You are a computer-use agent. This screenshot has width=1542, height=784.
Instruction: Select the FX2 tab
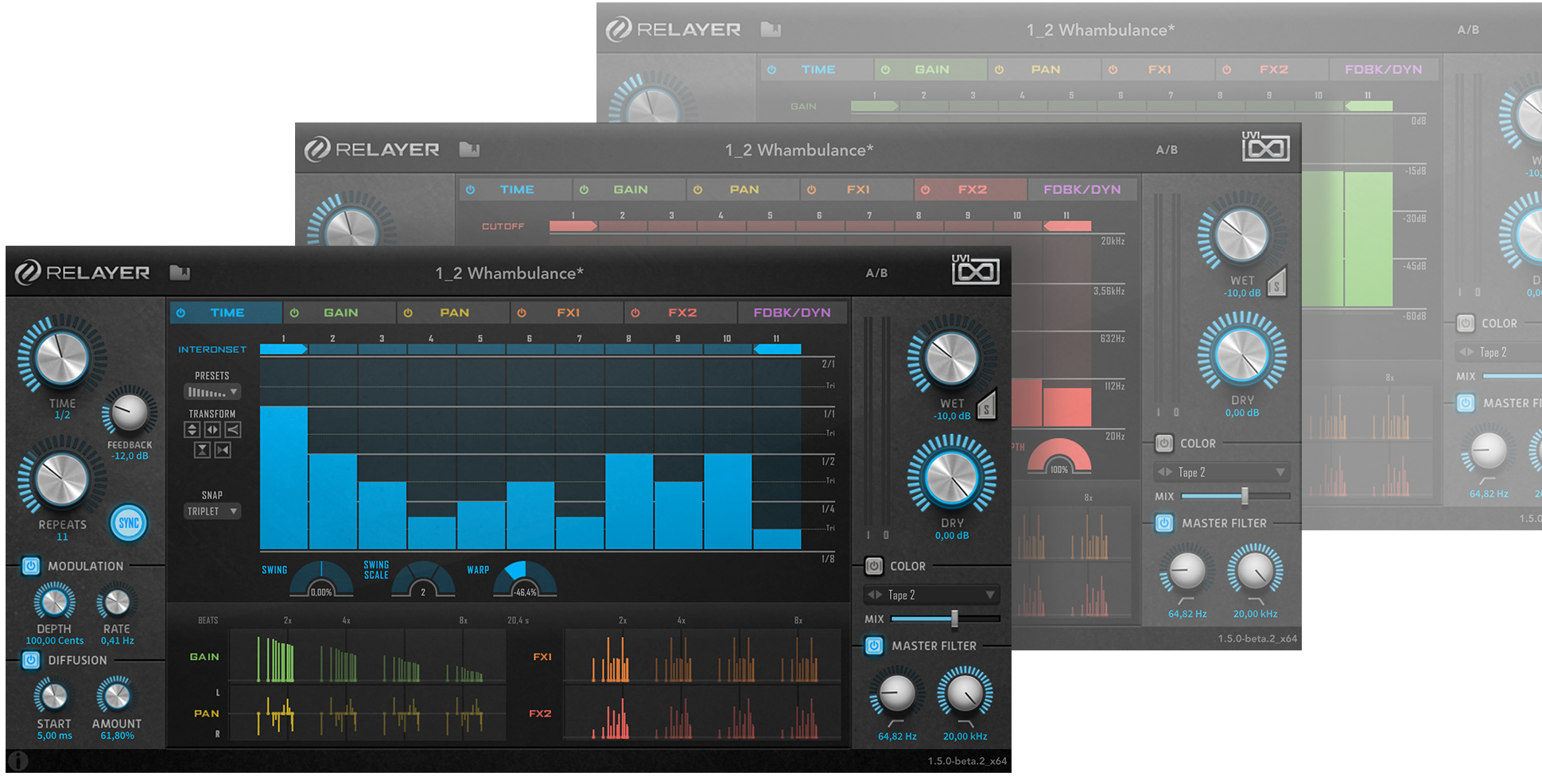[681, 312]
